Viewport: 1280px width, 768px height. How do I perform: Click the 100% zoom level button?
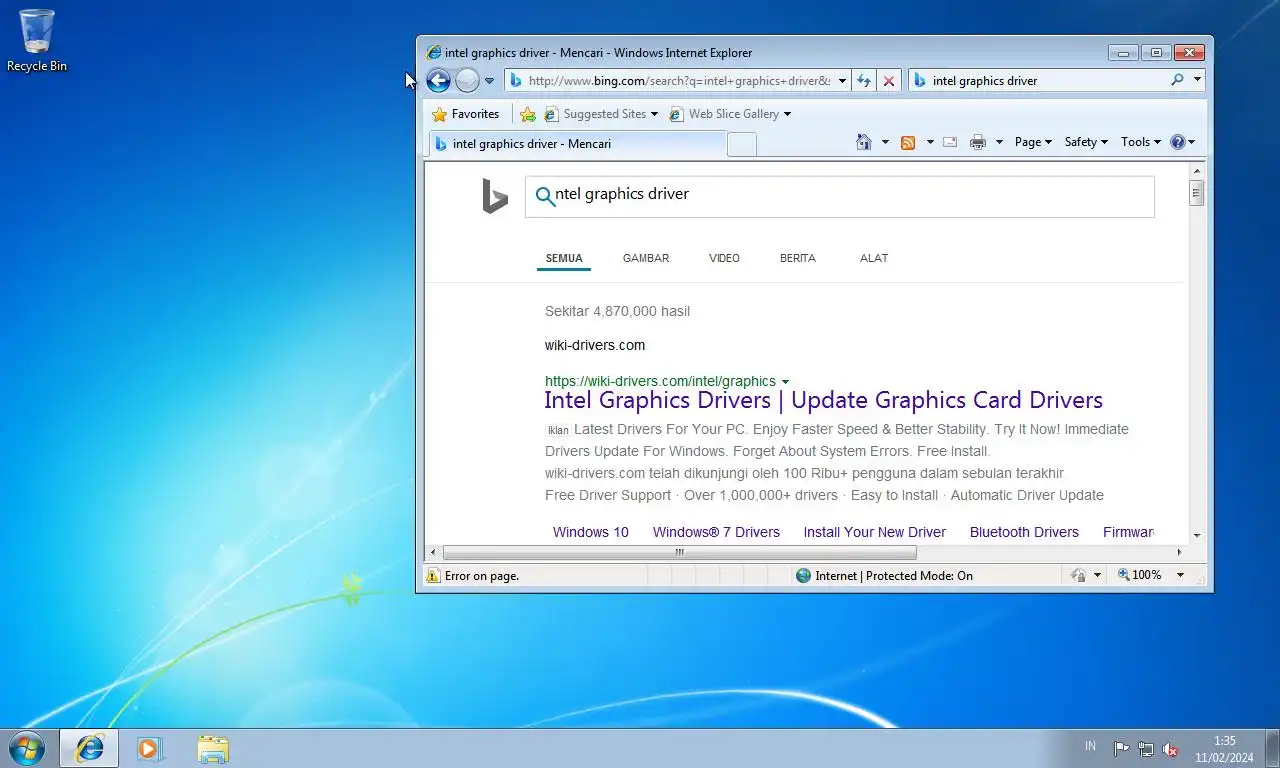point(1140,575)
